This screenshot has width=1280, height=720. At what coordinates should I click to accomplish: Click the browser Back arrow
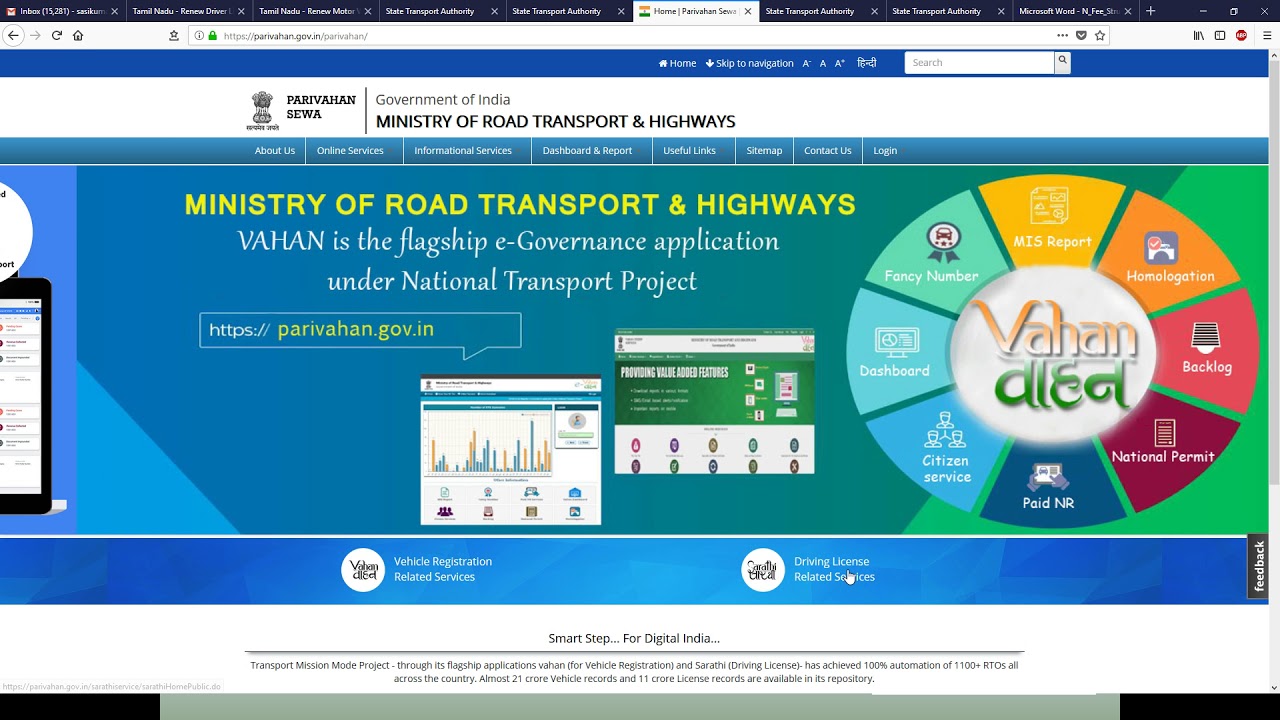coord(13,35)
